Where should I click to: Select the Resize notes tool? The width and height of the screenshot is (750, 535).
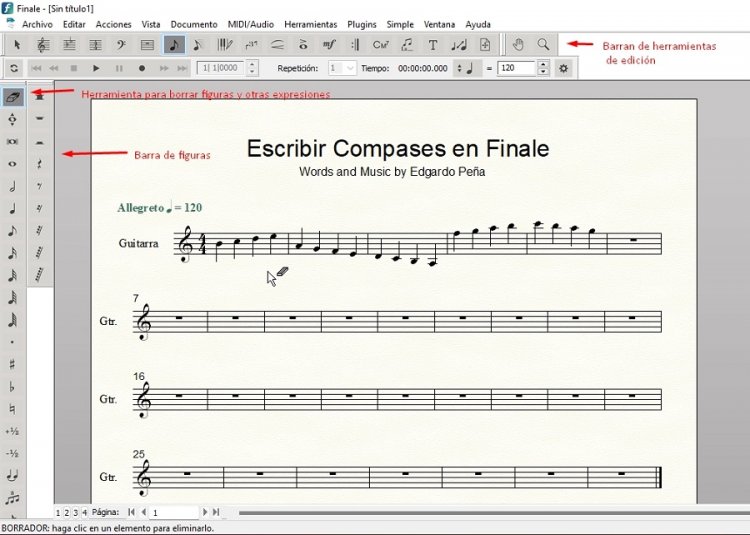click(x=459, y=45)
